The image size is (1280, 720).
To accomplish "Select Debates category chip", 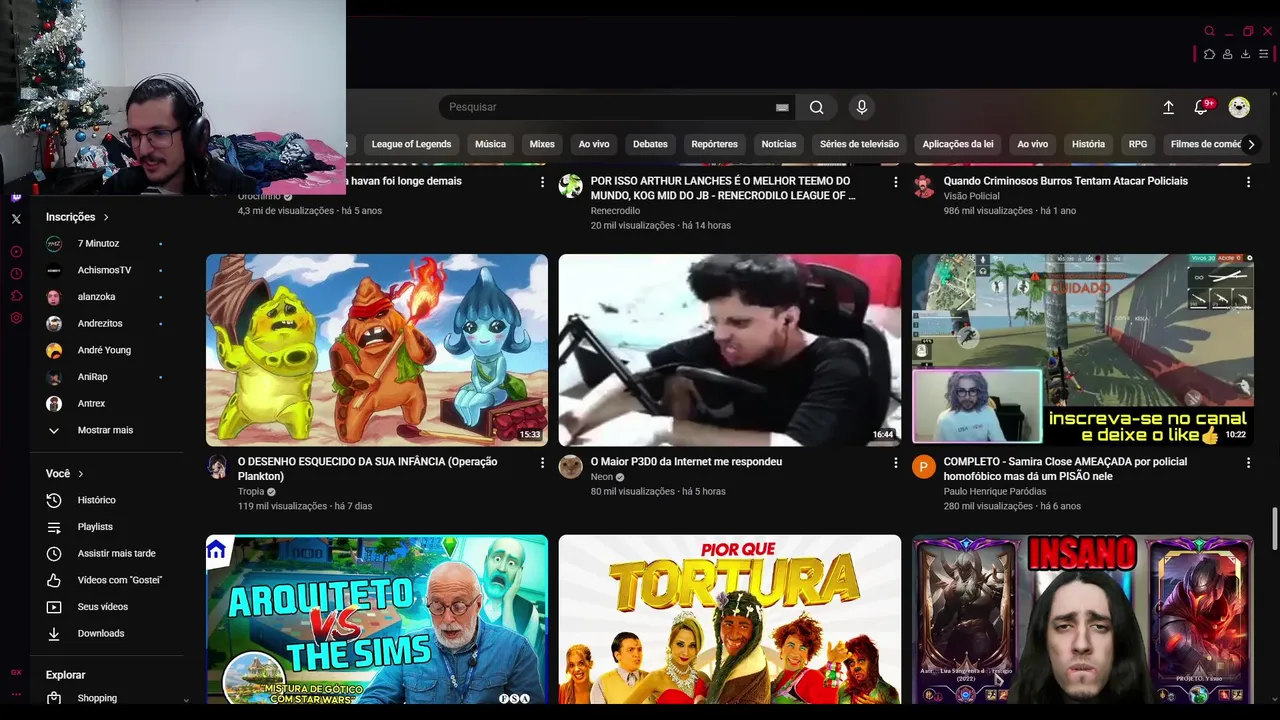I will click(650, 144).
